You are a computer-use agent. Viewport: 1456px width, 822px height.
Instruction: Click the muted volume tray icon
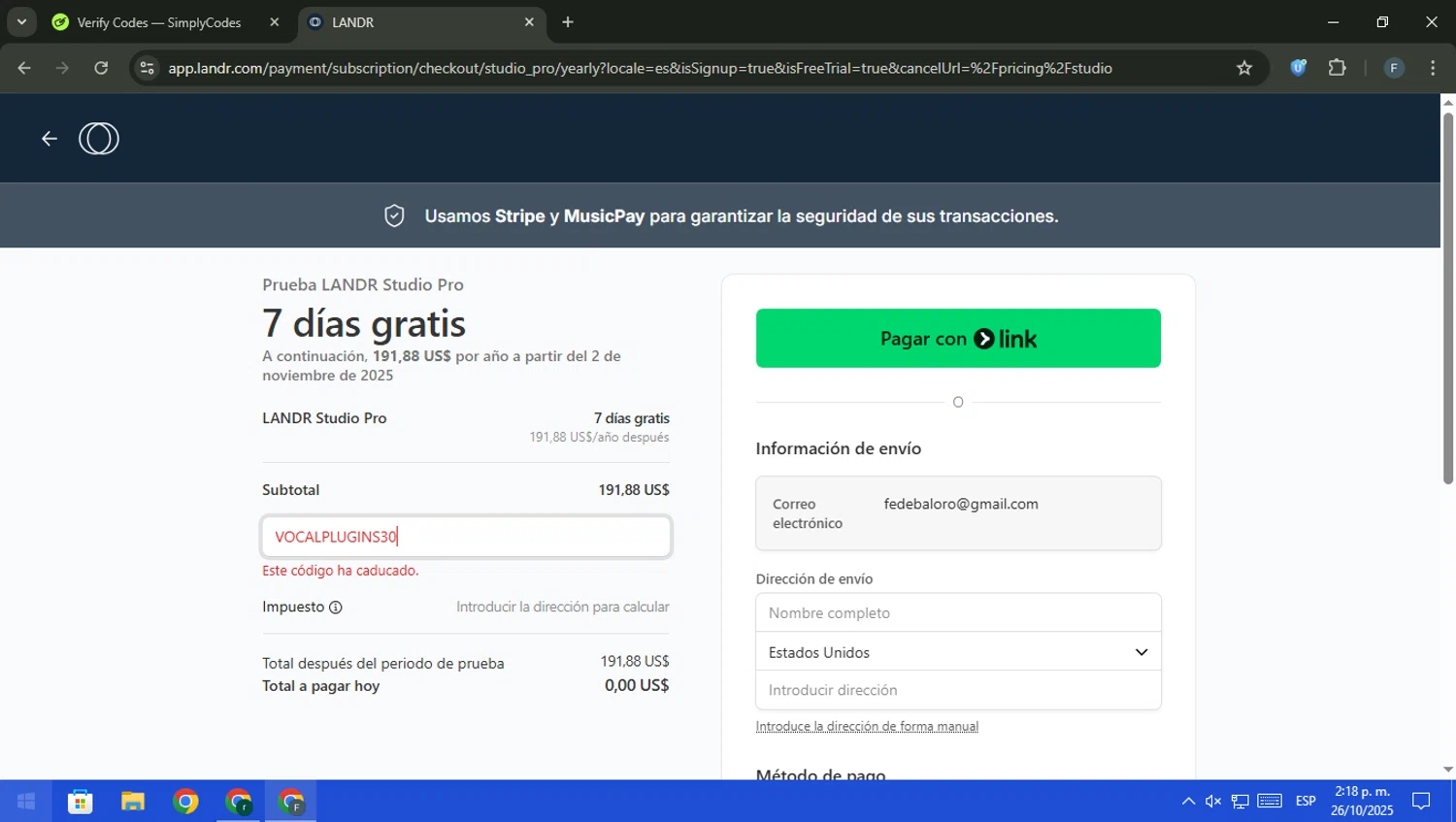pyautogui.click(x=1213, y=801)
